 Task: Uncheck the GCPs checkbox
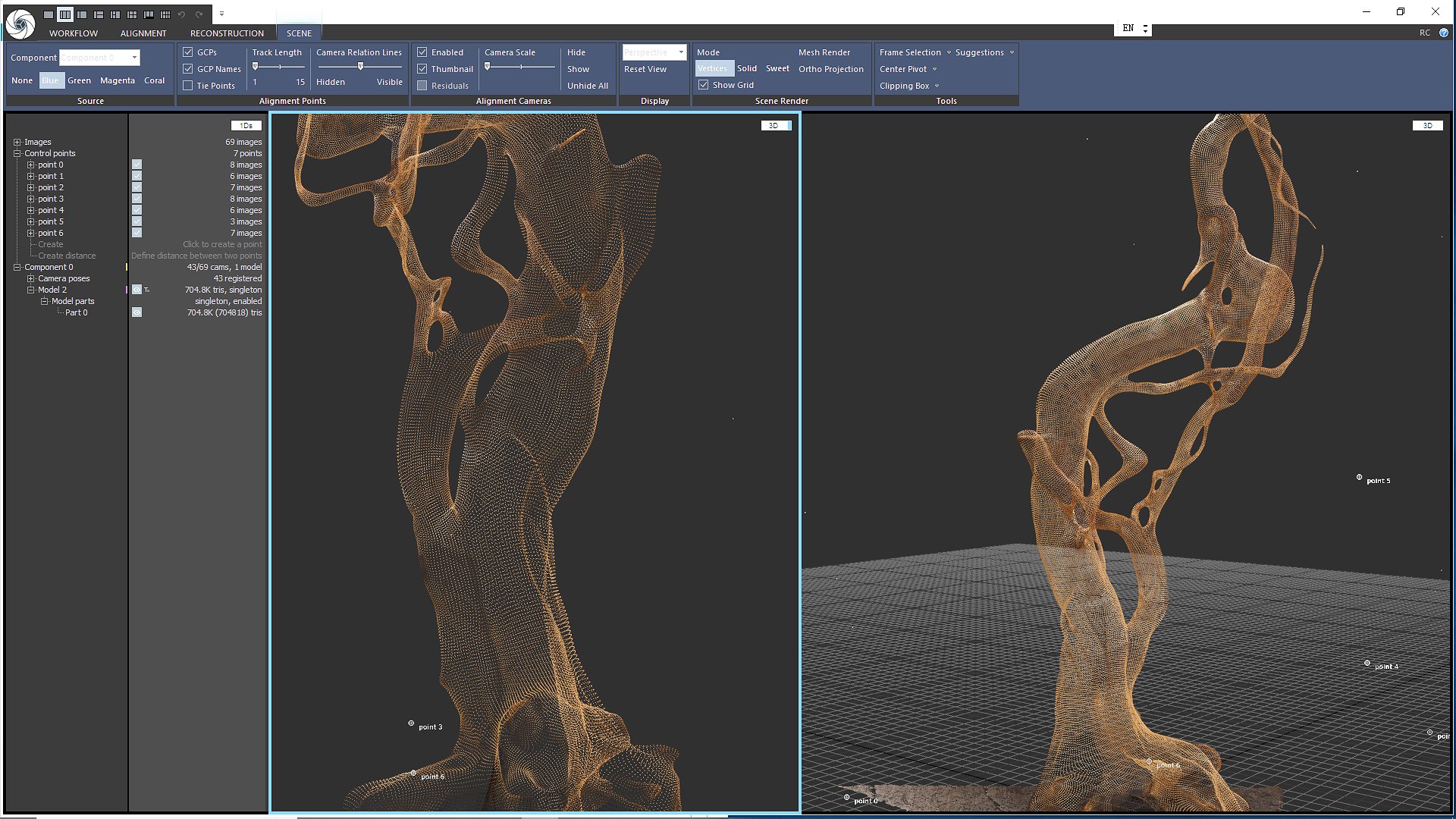(x=188, y=52)
